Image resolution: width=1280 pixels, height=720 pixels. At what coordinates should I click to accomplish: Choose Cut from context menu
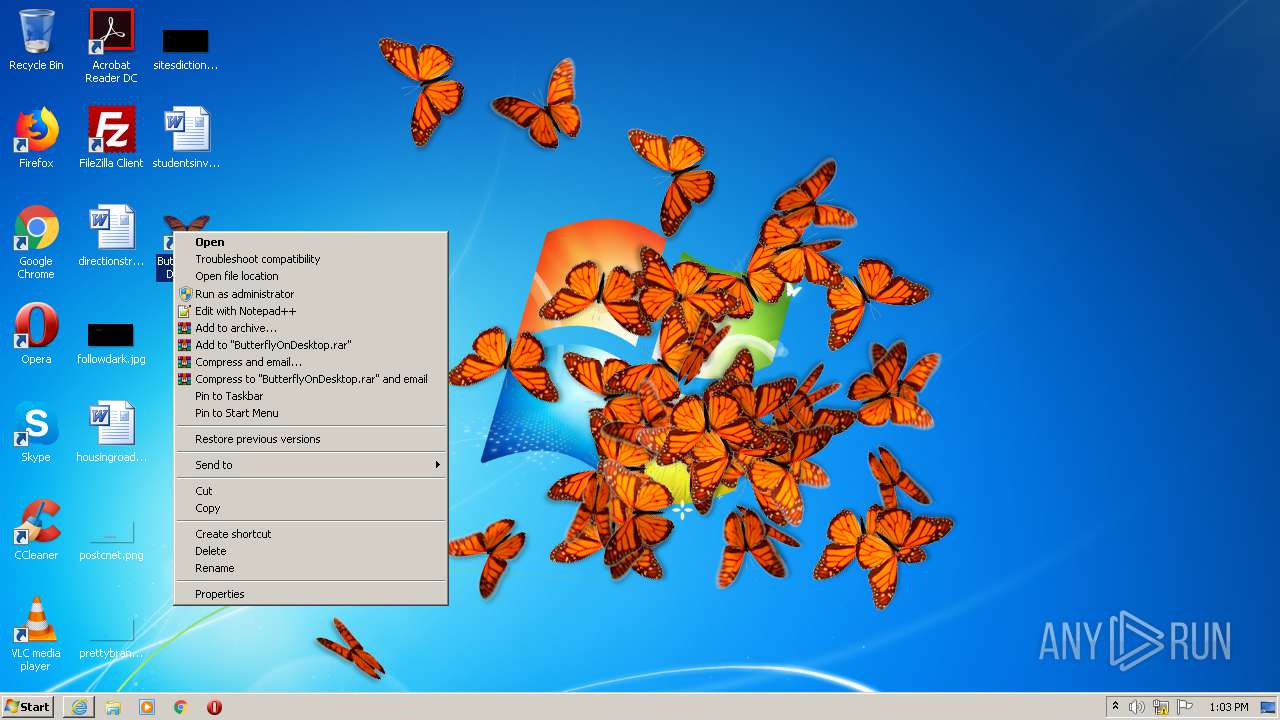pyautogui.click(x=311, y=491)
